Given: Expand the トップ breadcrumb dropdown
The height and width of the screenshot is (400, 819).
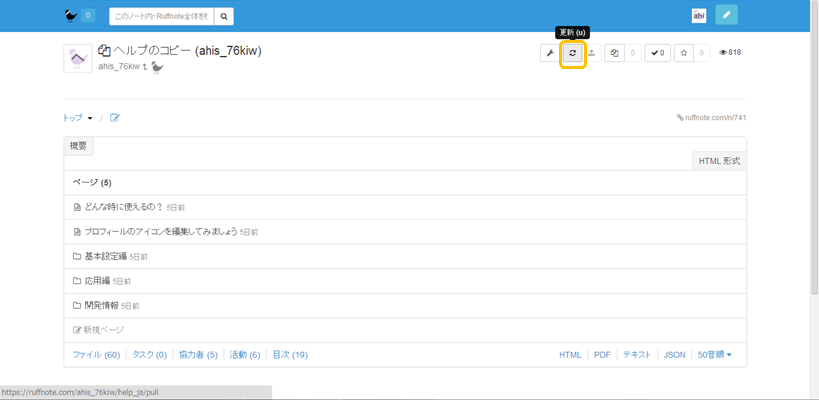Looking at the screenshot, I should (x=78, y=118).
